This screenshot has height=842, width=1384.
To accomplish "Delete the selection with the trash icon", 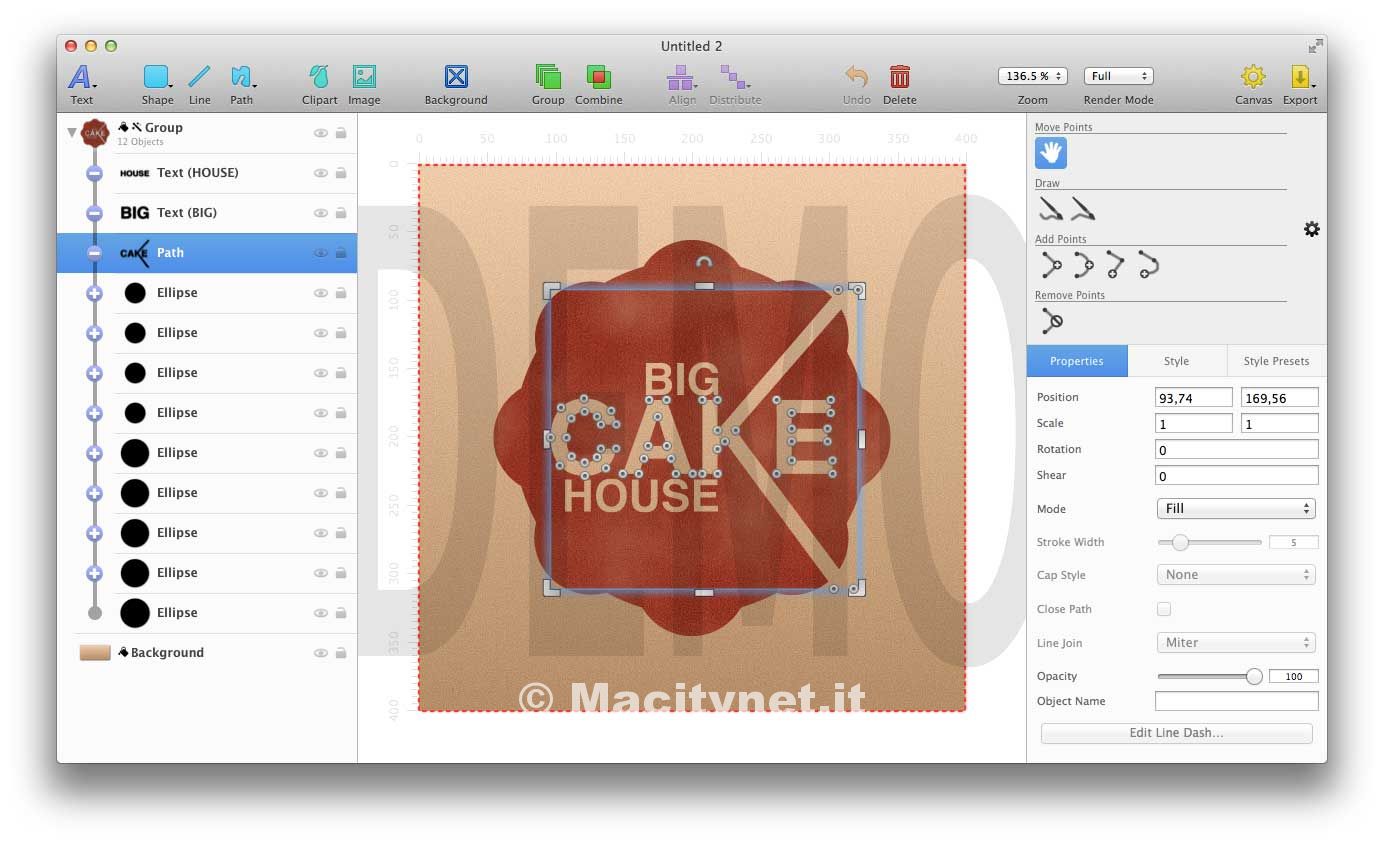I will point(900,77).
